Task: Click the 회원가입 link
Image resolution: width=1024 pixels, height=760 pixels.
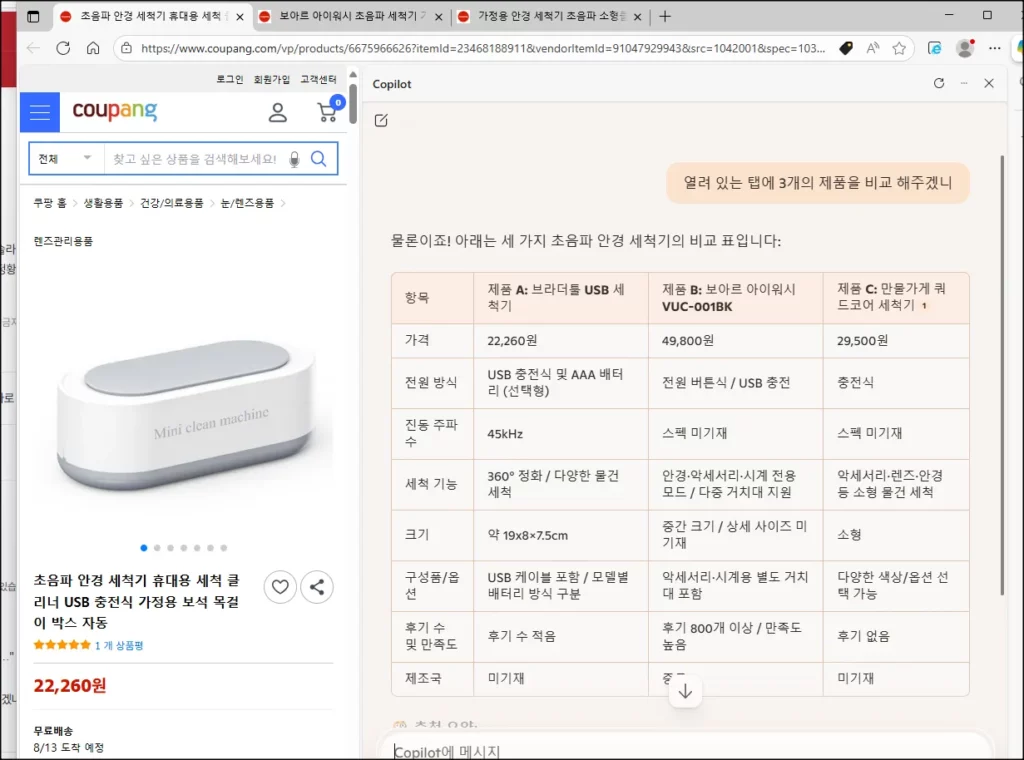Action: (x=272, y=79)
